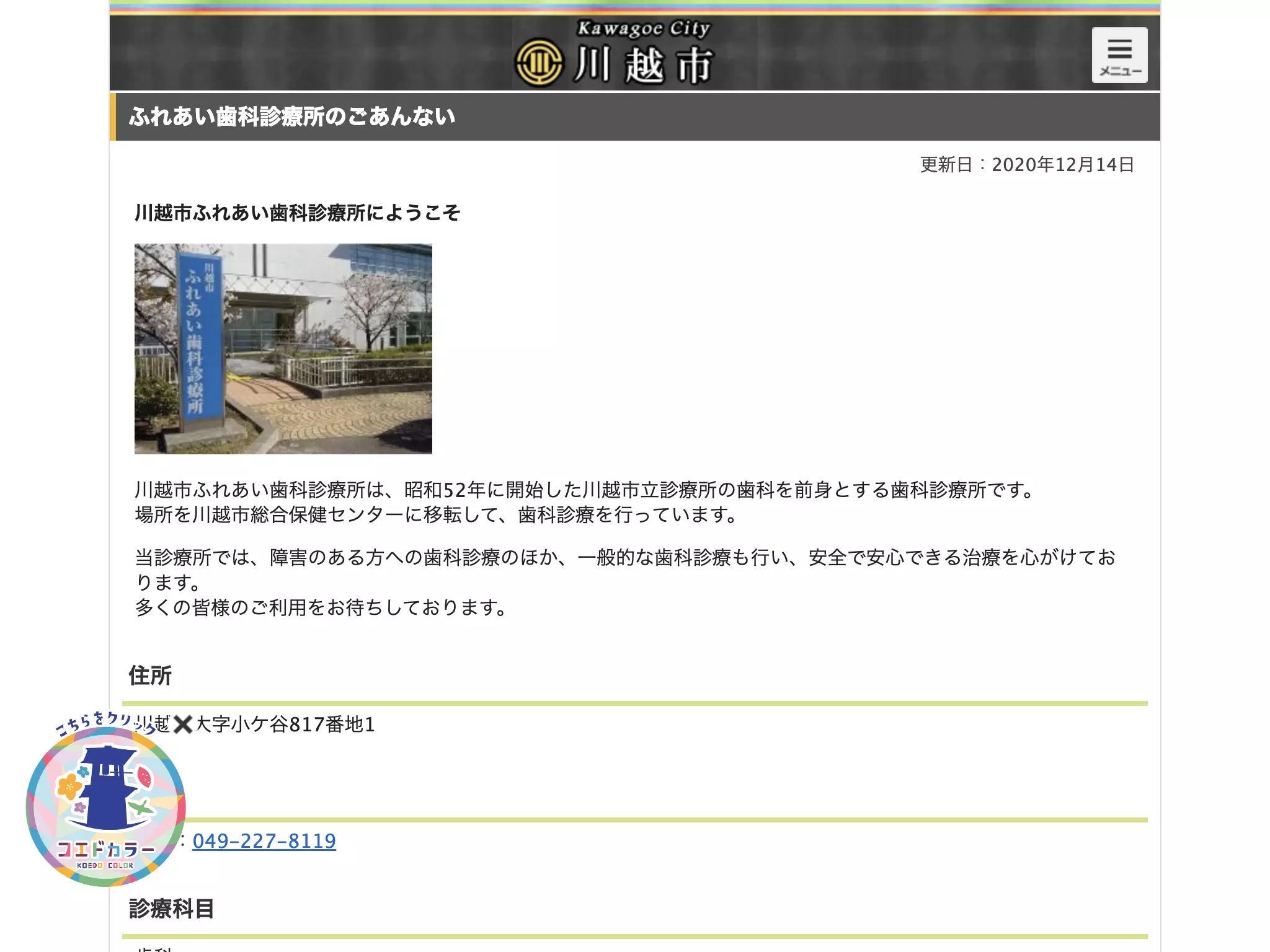This screenshot has width=1270, height=952.
Task: Open the メニュー hamburger menu
Action: coord(1119,55)
